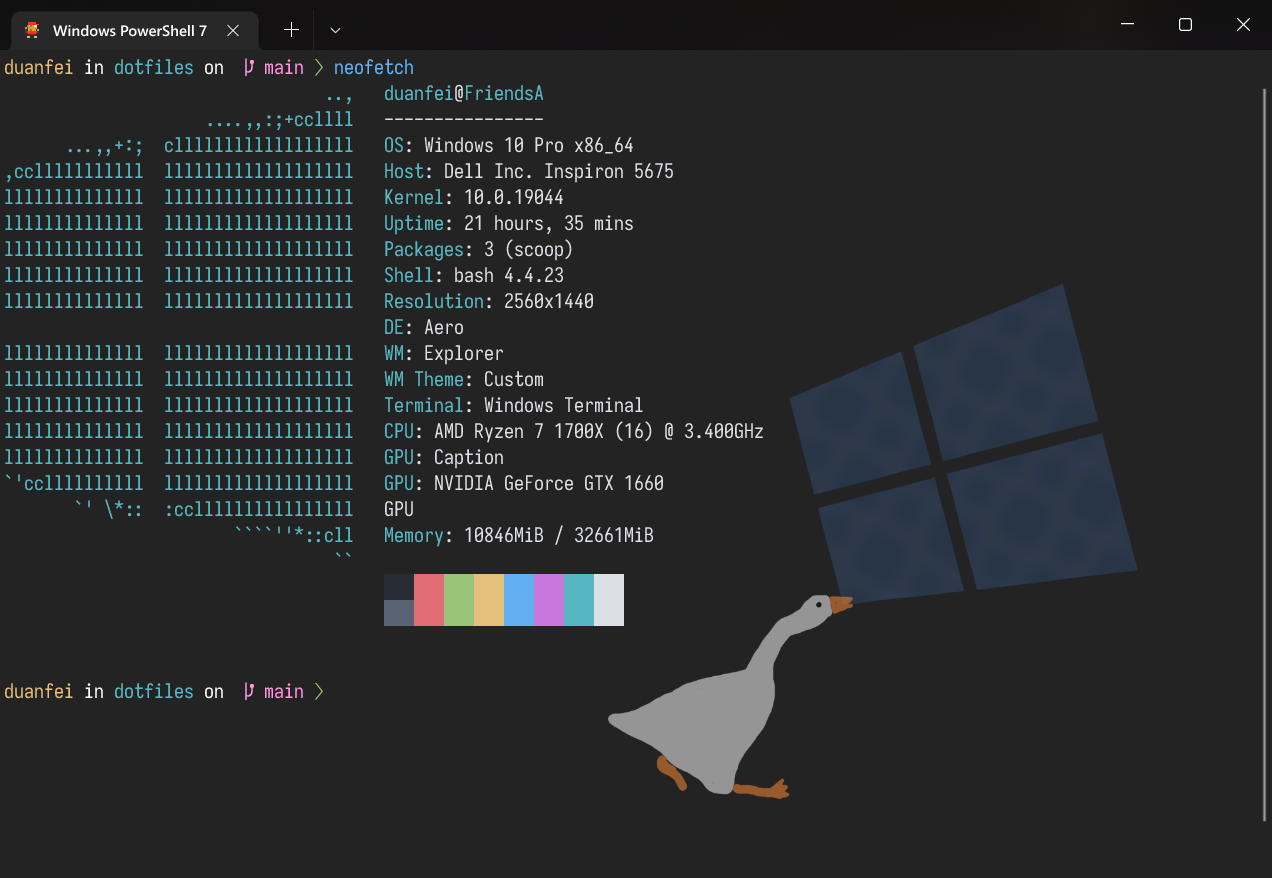1272x878 pixels.
Task: Click the PowerShell tab profile icon
Action: click(33, 31)
